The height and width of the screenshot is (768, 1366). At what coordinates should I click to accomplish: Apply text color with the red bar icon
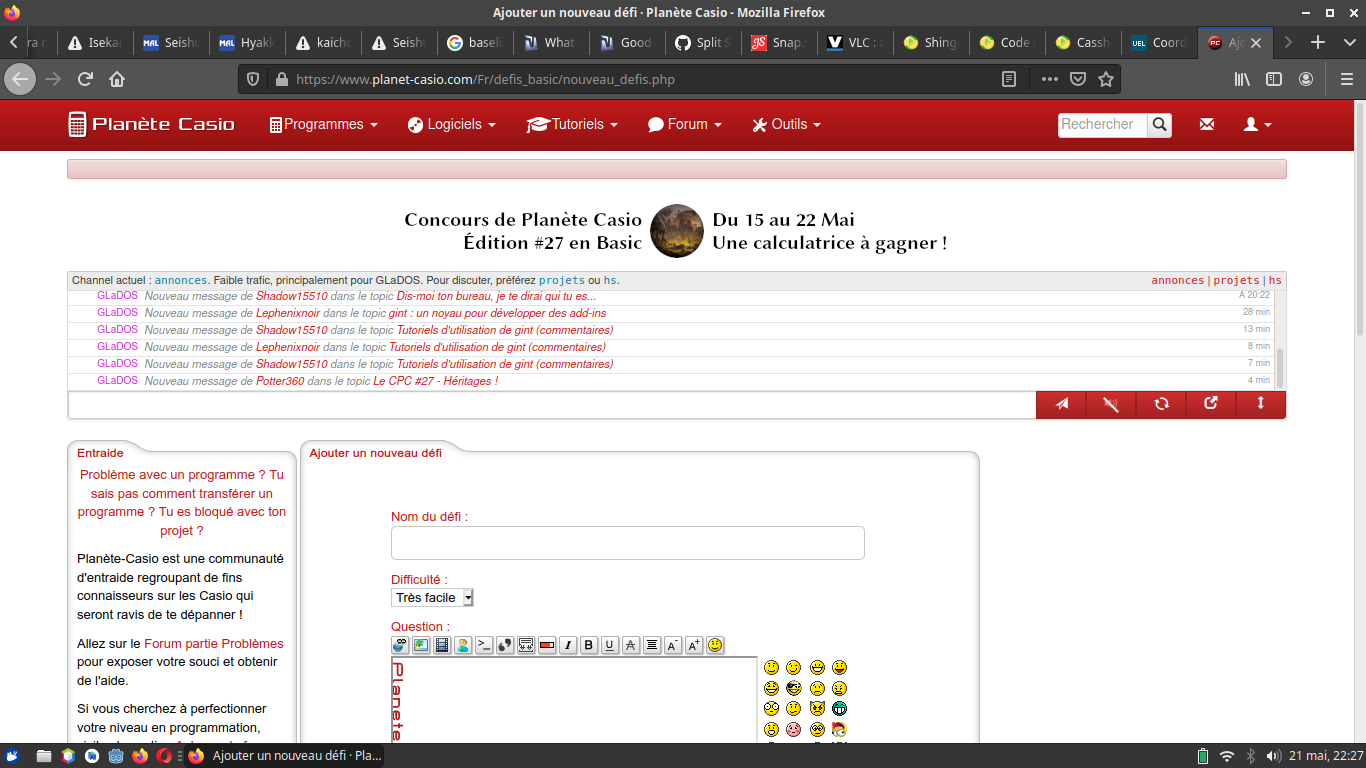547,645
